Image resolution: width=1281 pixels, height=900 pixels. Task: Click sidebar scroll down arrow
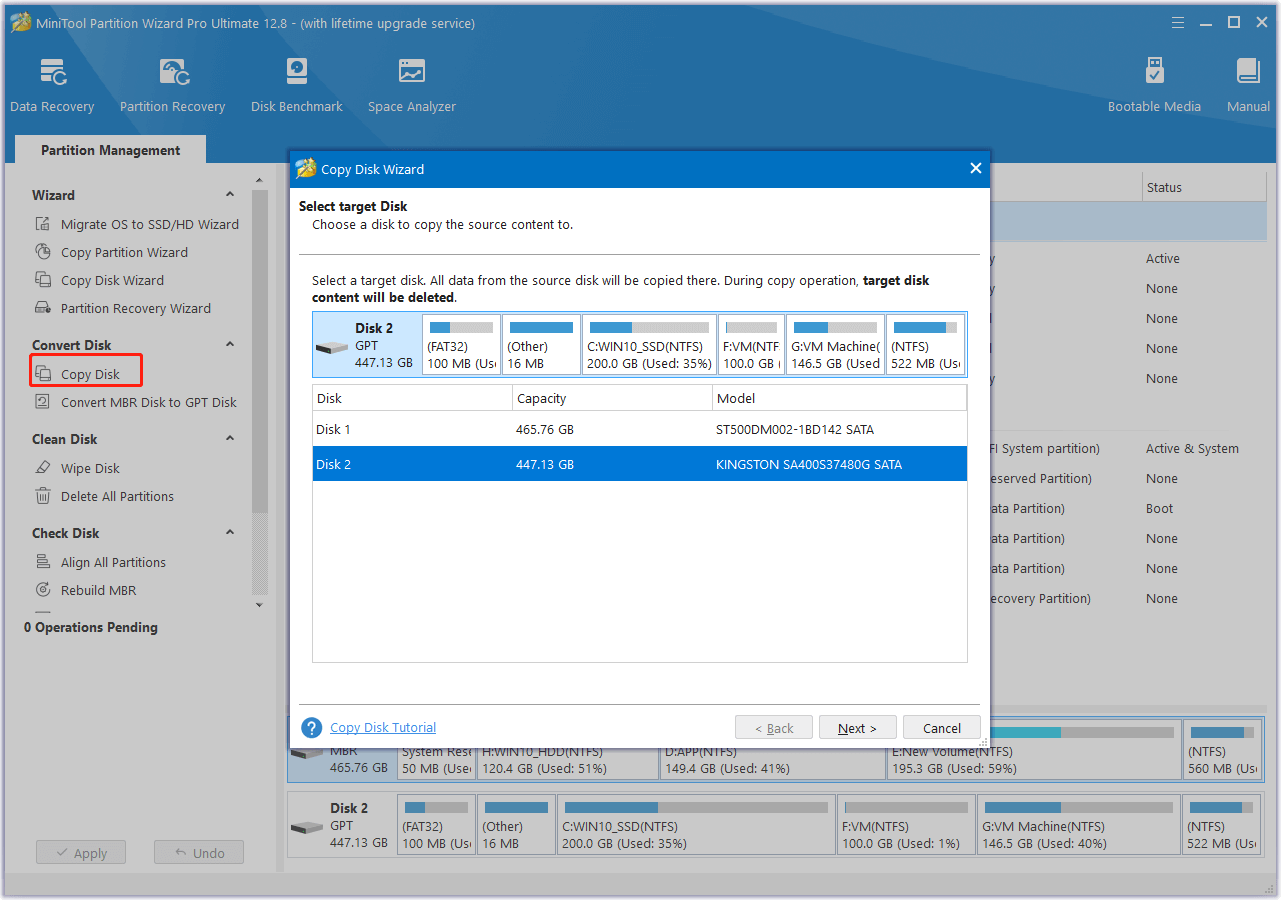[260, 605]
